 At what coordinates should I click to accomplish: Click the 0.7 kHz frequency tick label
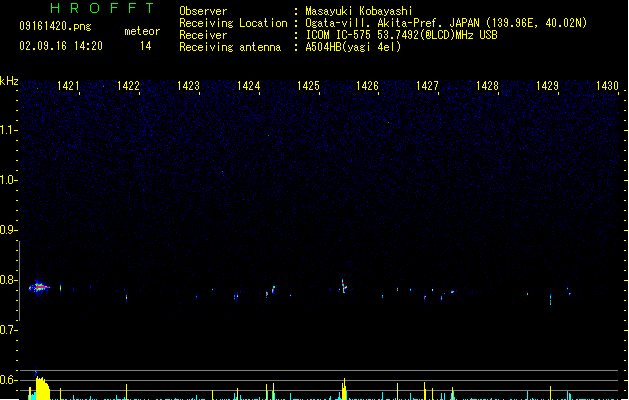tap(8, 330)
